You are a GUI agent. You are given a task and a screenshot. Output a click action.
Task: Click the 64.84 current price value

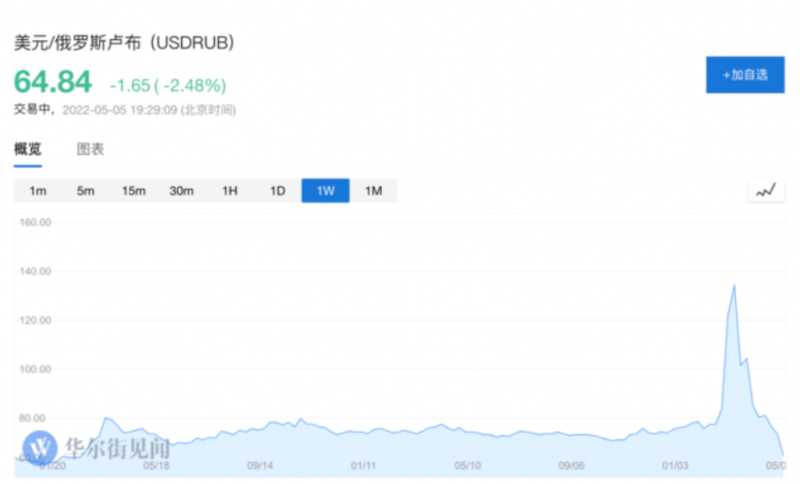(52, 82)
